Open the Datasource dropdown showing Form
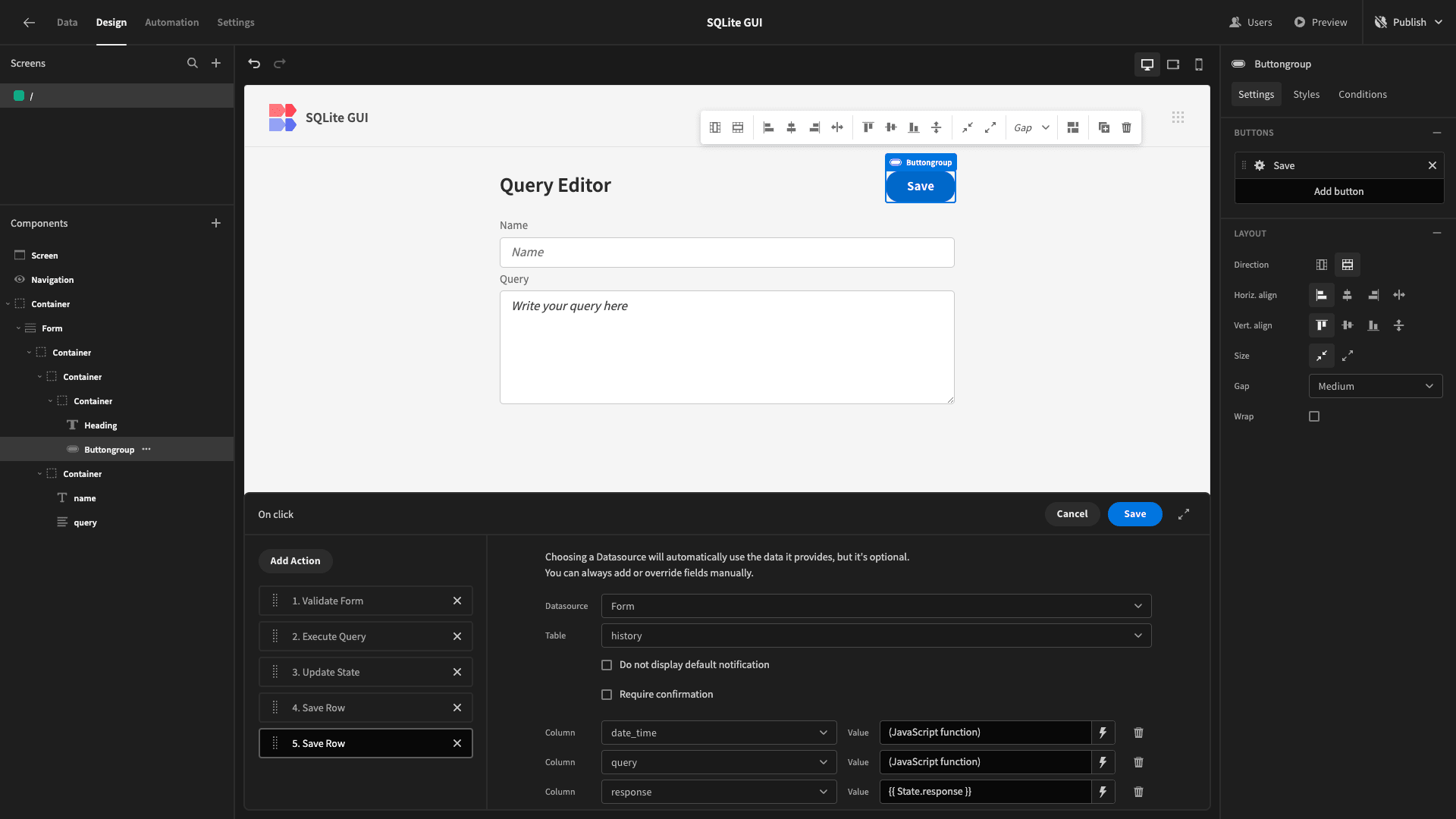1456x819 pixels. tap(876, 606)
